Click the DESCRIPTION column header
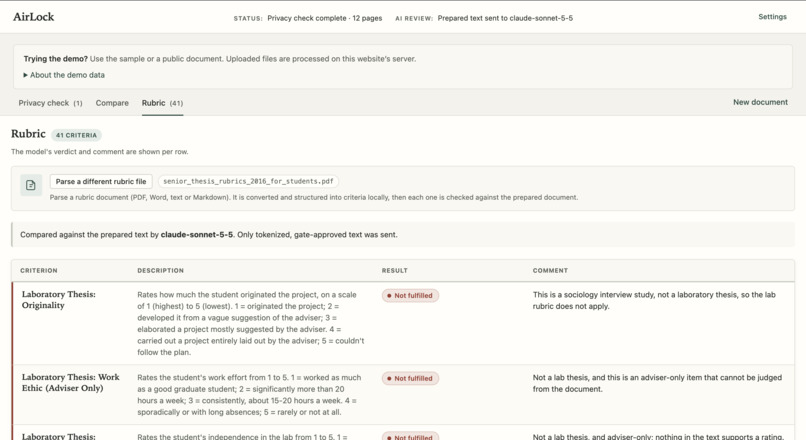 pyautogui.click(x=160, y=270)
